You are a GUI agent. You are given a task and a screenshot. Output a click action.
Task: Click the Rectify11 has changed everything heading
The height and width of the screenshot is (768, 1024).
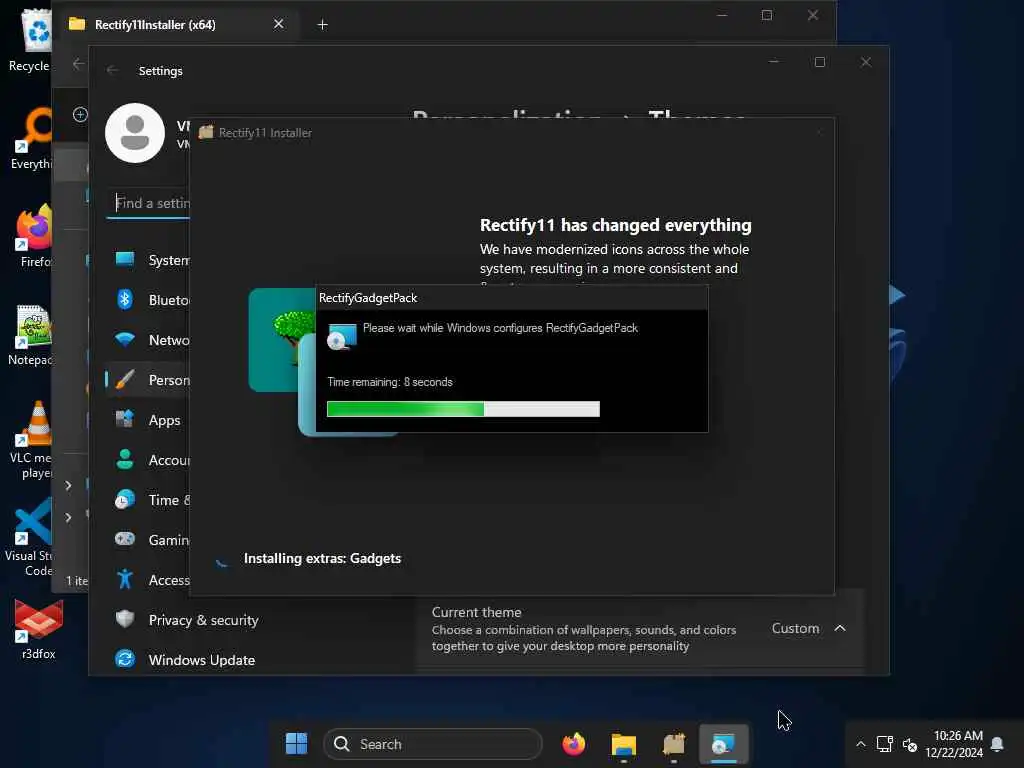click(615, 225)
